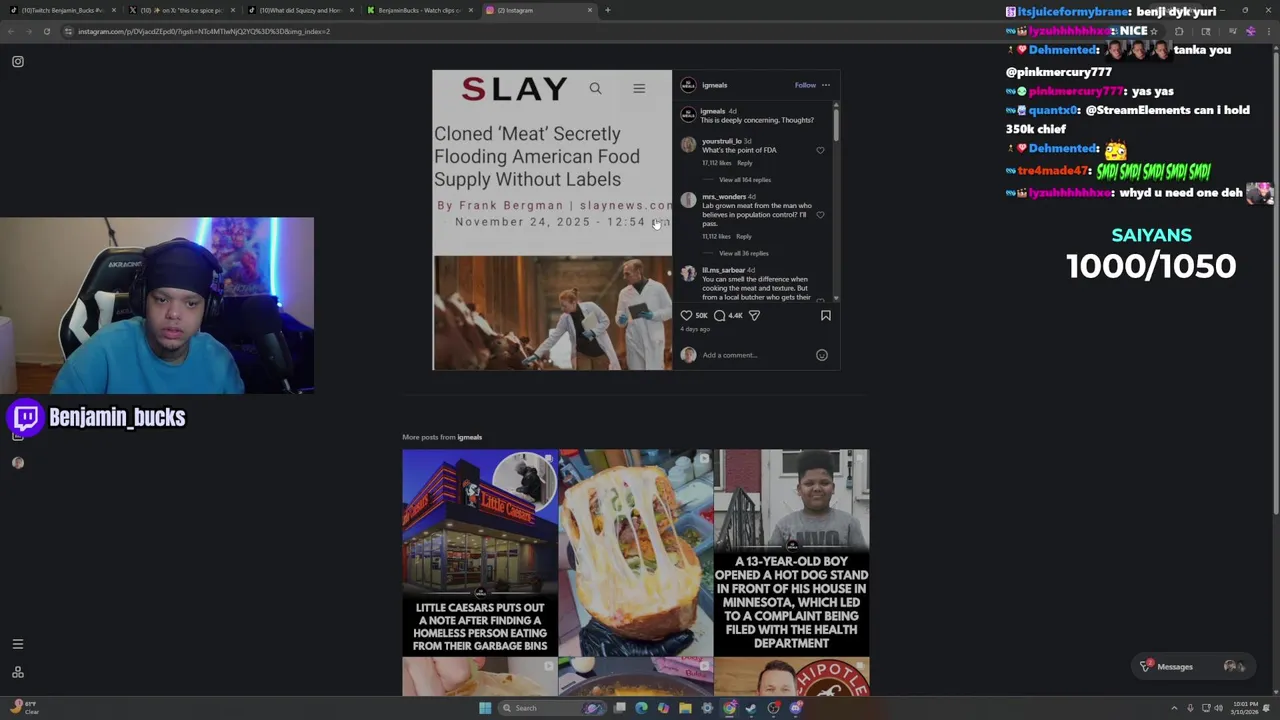
Task: Expand View all 164 replies
Action: 745,180
